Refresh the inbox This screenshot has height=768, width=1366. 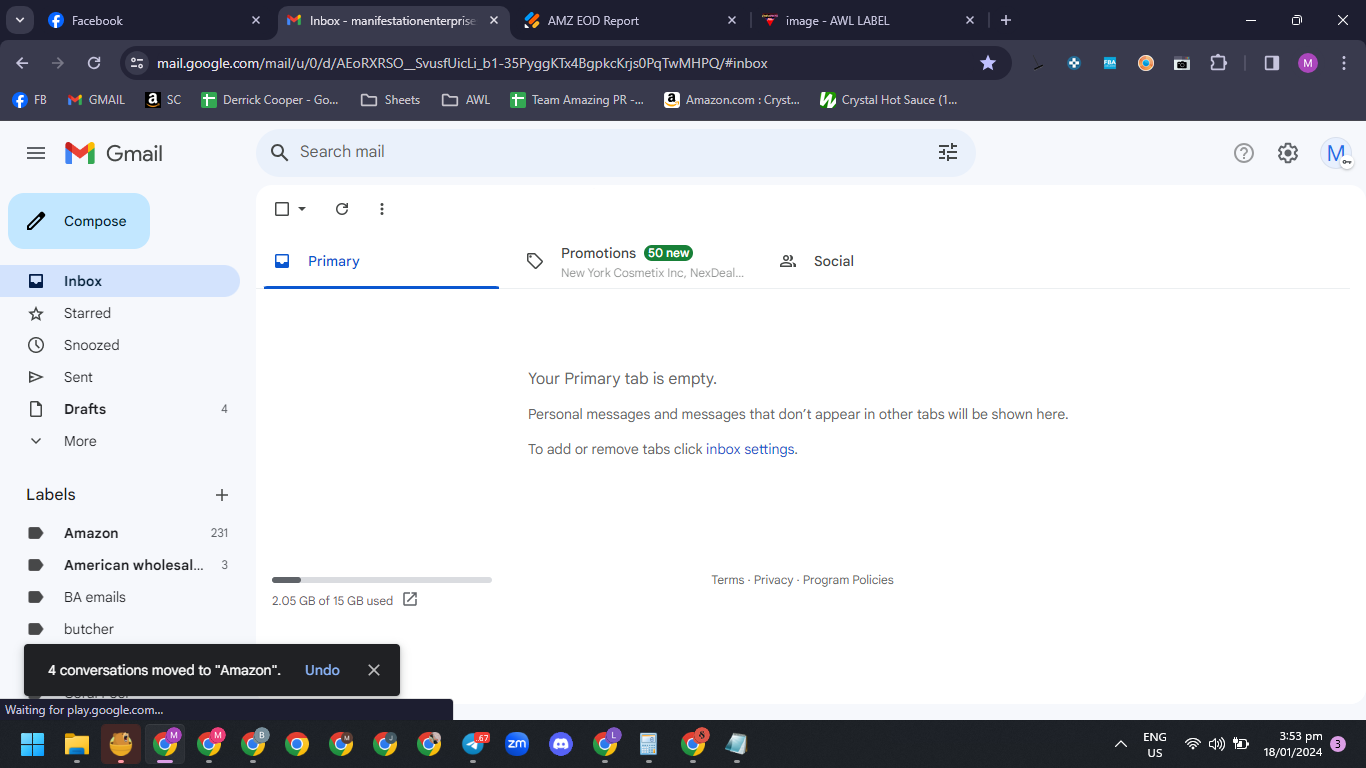click(x=342, y=209)
